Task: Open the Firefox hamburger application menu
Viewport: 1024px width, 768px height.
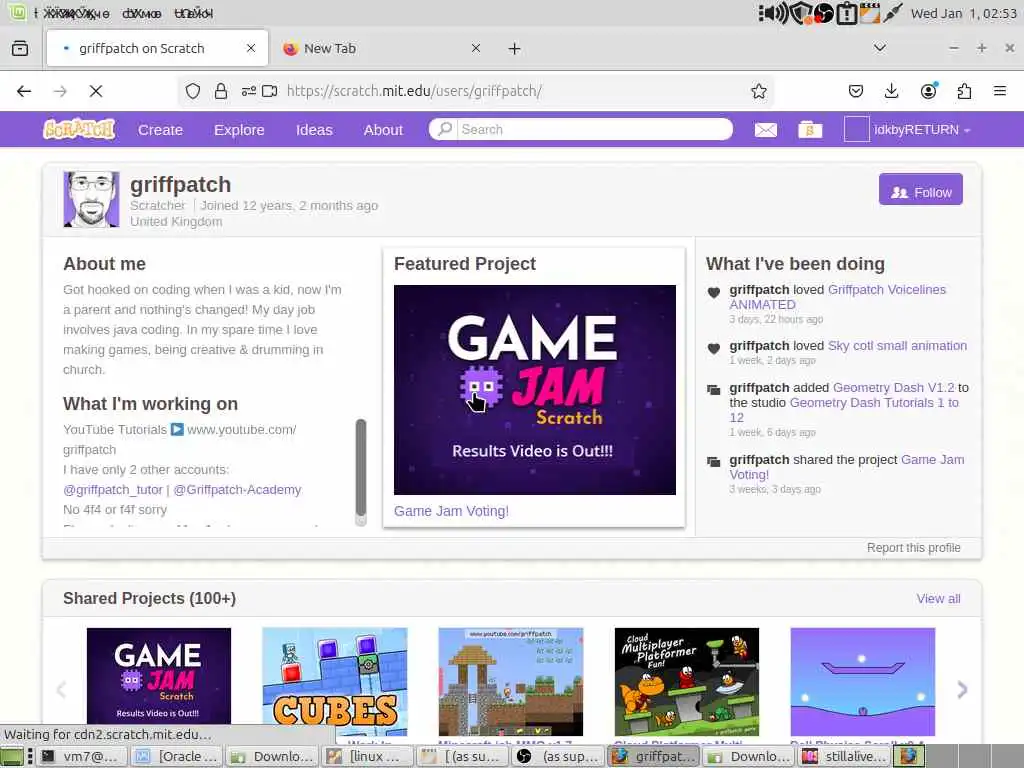Action: (1000, 91)
